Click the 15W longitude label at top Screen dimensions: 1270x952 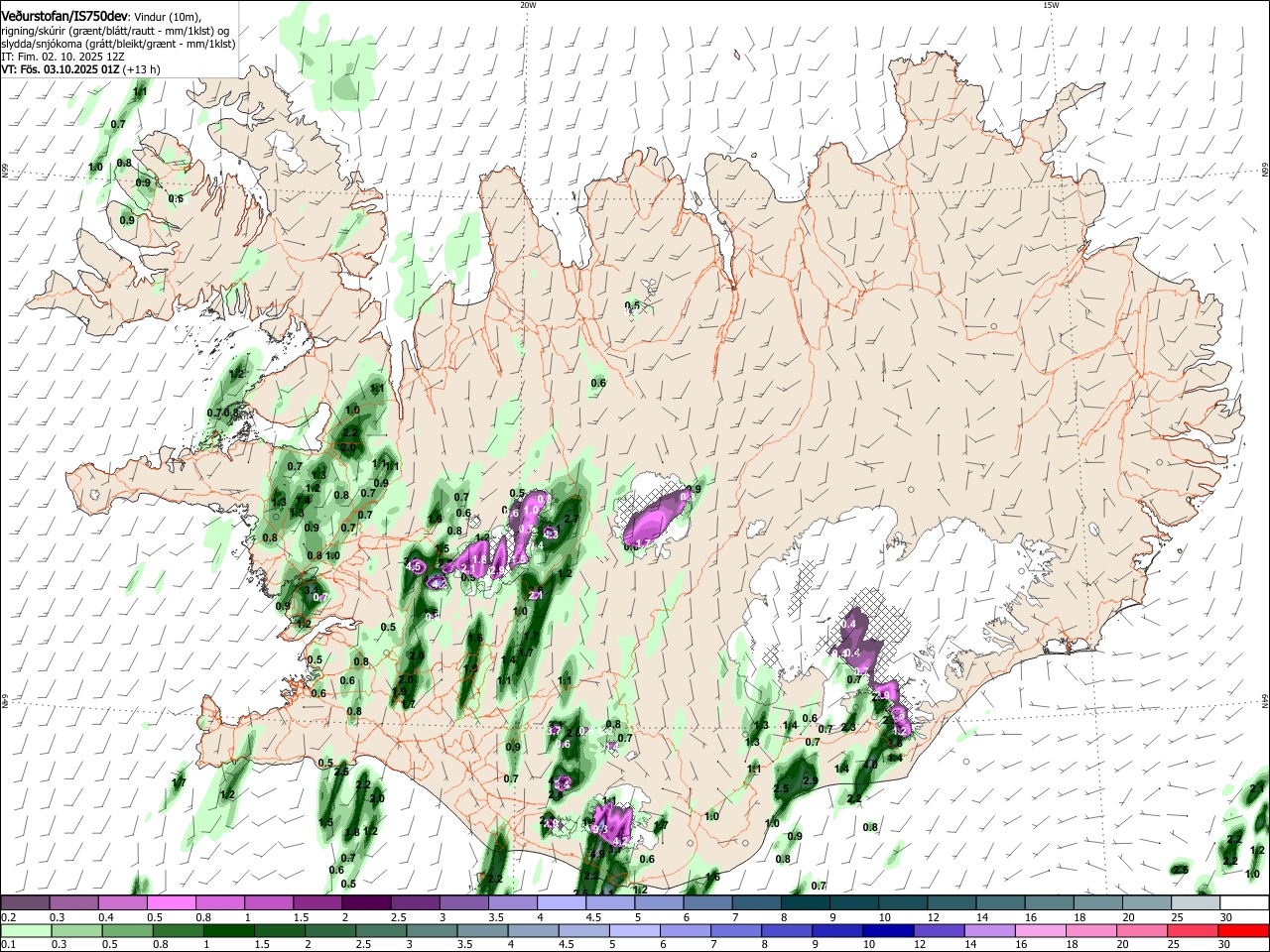pyautogui.click(x=1051, y=5)
